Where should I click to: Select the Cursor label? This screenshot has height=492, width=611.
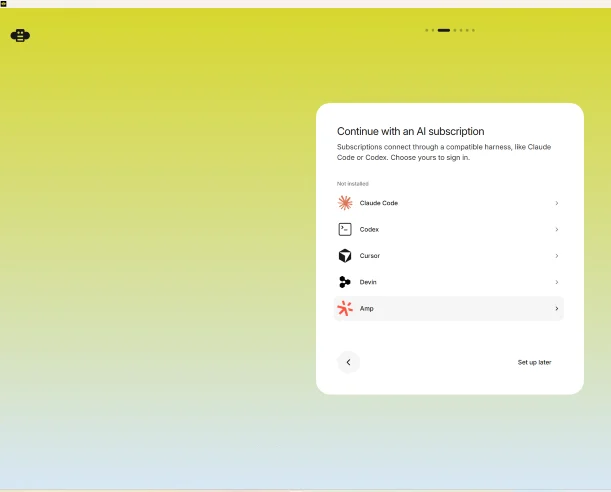coord(369,256)
